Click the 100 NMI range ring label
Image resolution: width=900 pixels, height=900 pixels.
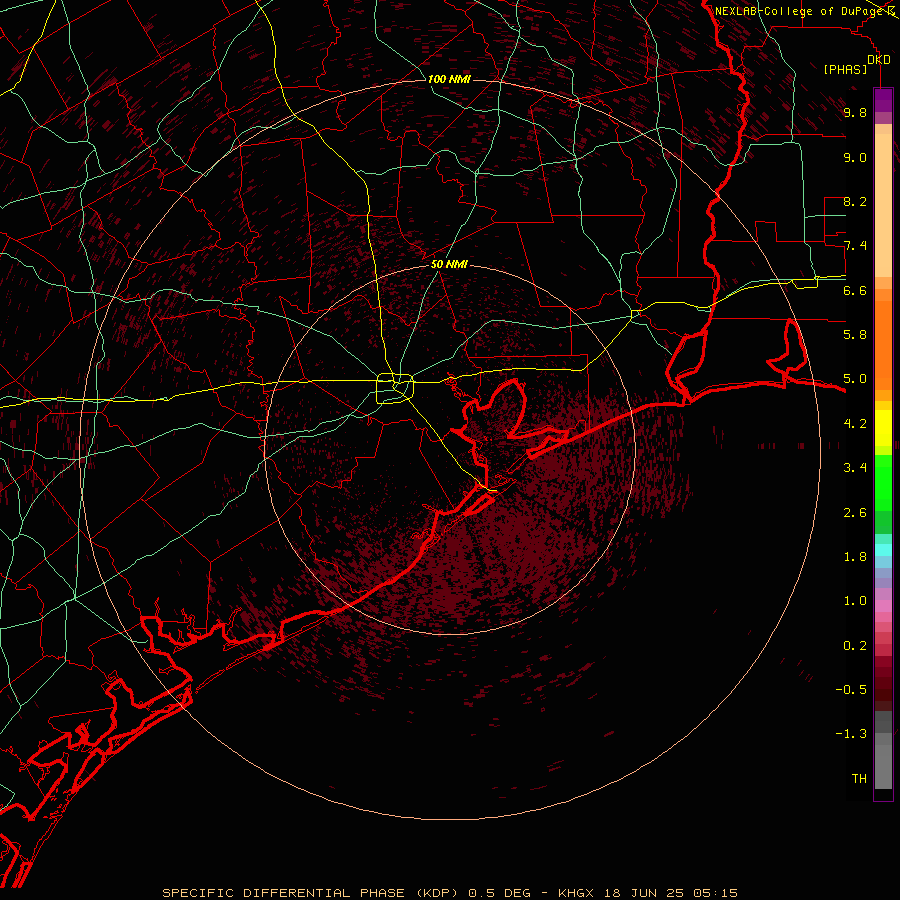tap(449, 79)
